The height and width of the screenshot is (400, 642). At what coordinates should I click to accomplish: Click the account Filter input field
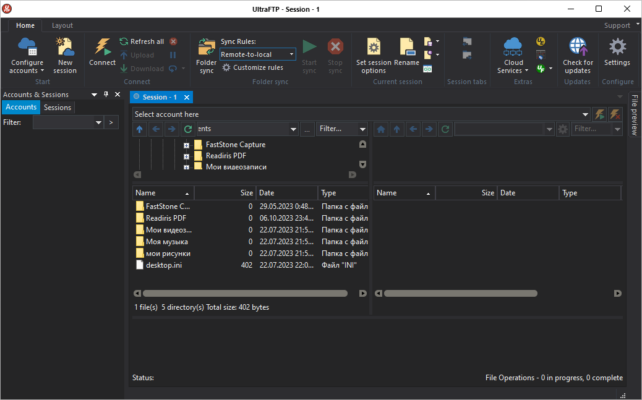tap(63, 122)
